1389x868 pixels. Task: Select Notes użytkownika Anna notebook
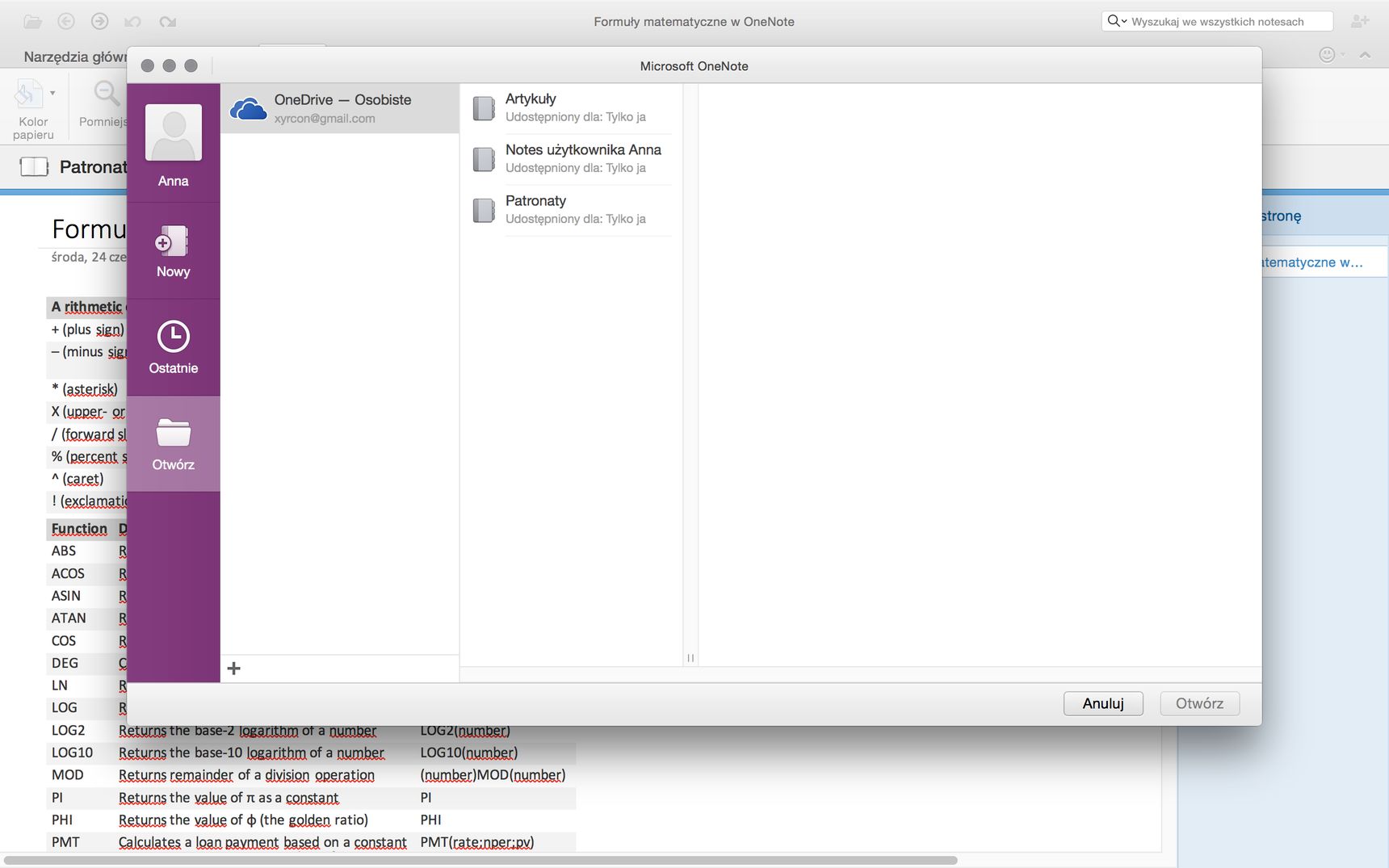[x=571, y=158]
